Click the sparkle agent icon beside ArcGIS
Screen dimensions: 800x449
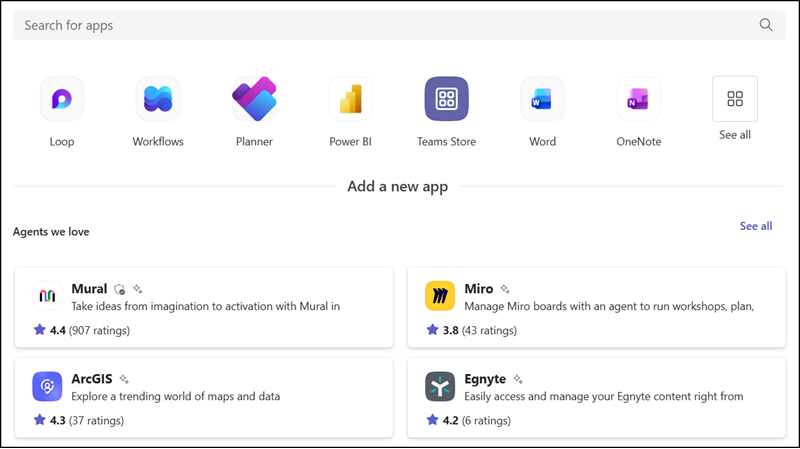pos(124,379)
